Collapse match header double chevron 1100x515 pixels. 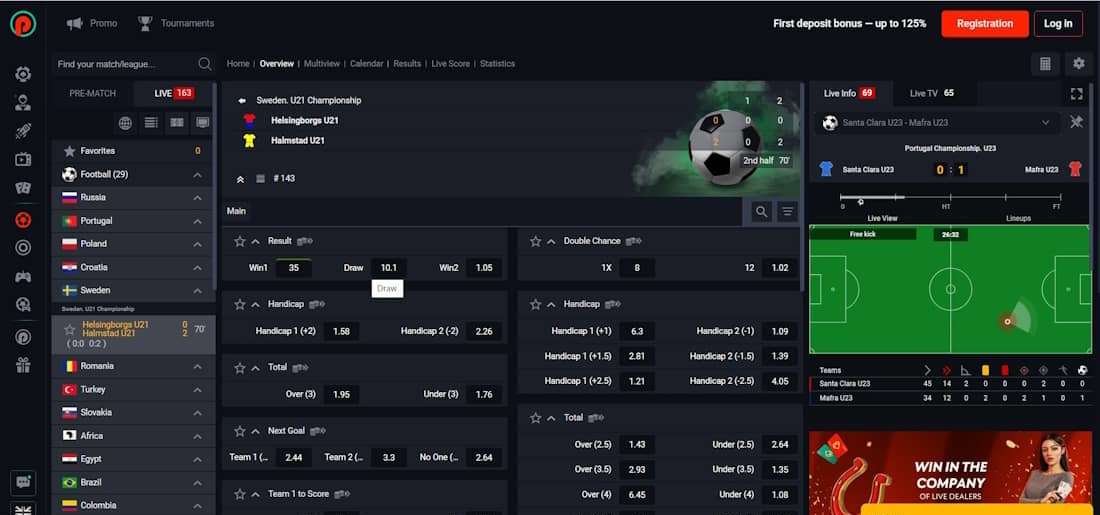(x=240, y=179)
